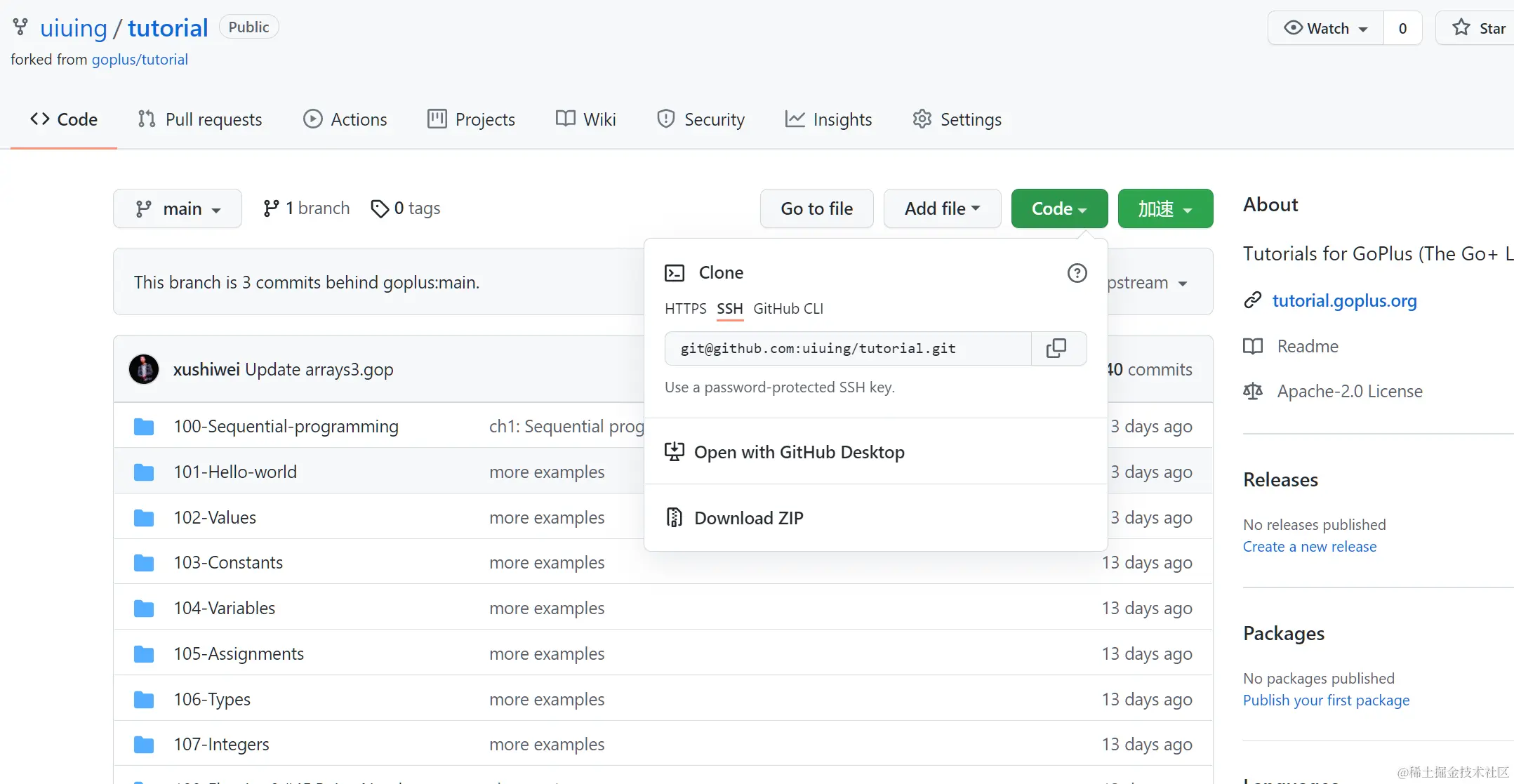Open Readme from the About sidebar

(1307, 346)
